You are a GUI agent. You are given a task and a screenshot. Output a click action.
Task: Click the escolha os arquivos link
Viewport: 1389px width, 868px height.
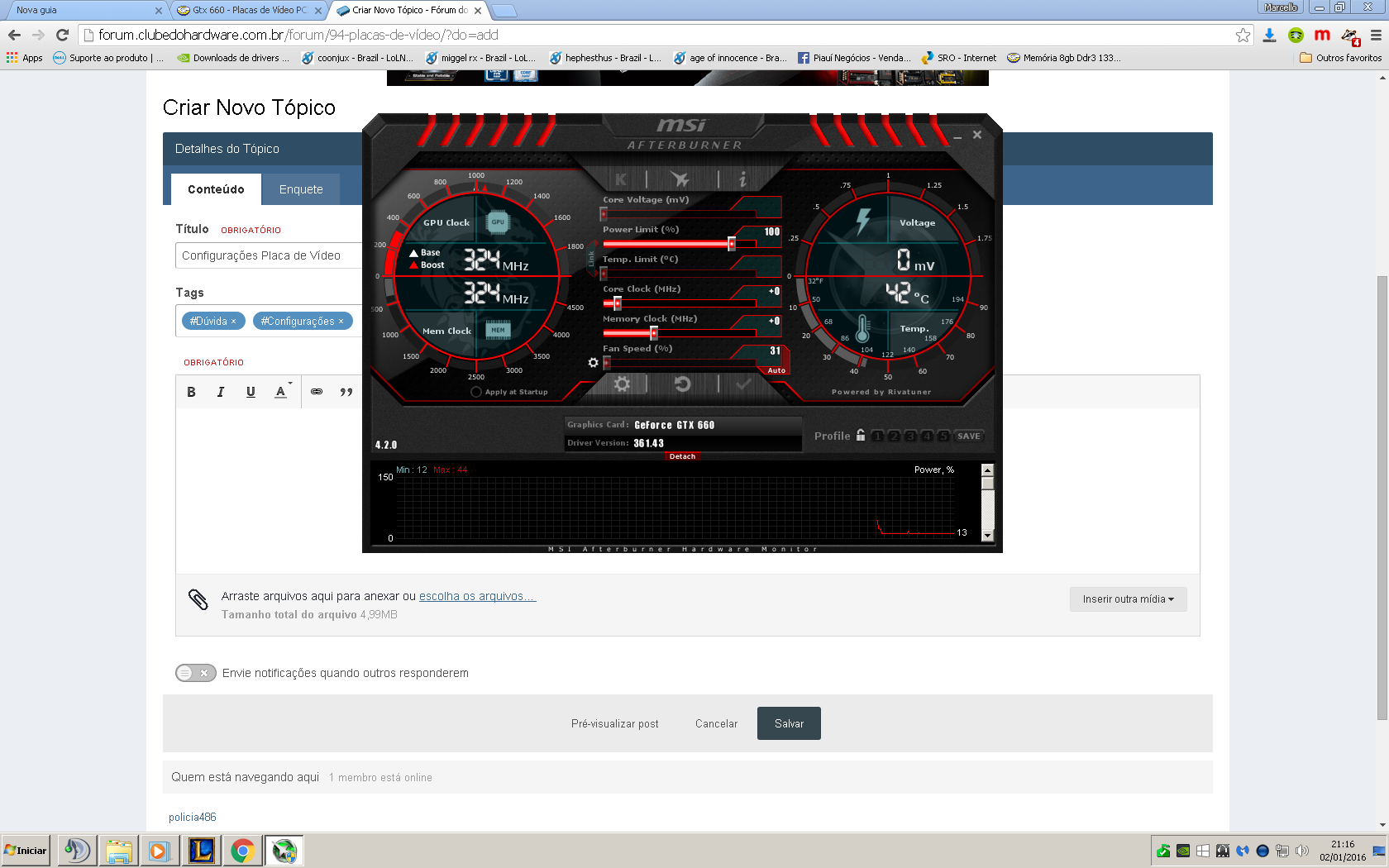(x=478, y=596)
